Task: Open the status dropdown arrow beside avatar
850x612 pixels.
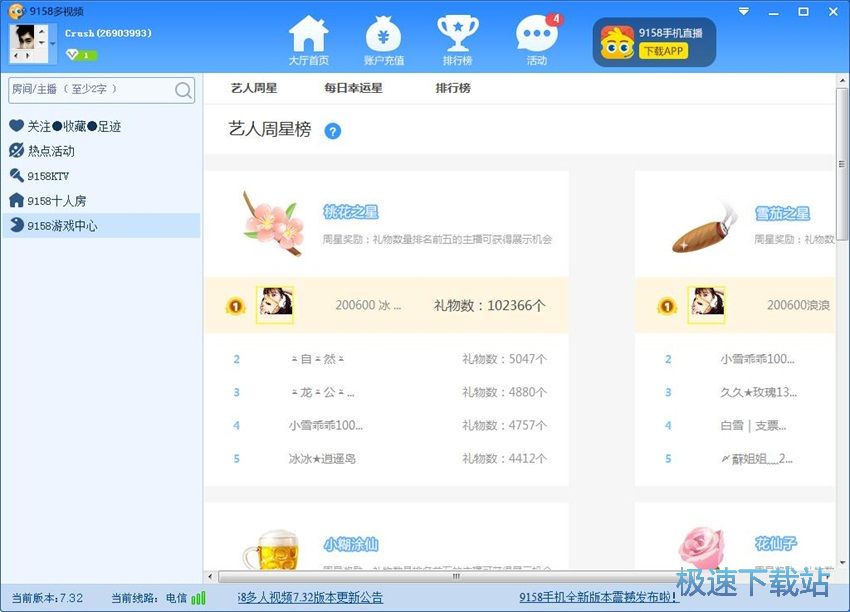Action: (53, 43)
